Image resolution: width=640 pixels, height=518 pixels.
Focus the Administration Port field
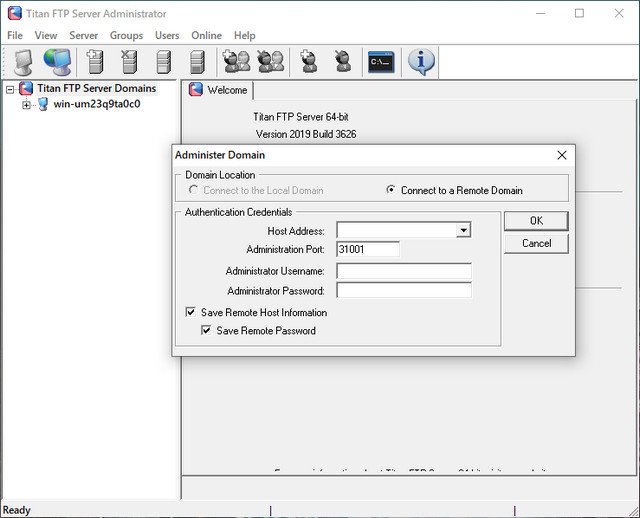[x=368, y=249]
